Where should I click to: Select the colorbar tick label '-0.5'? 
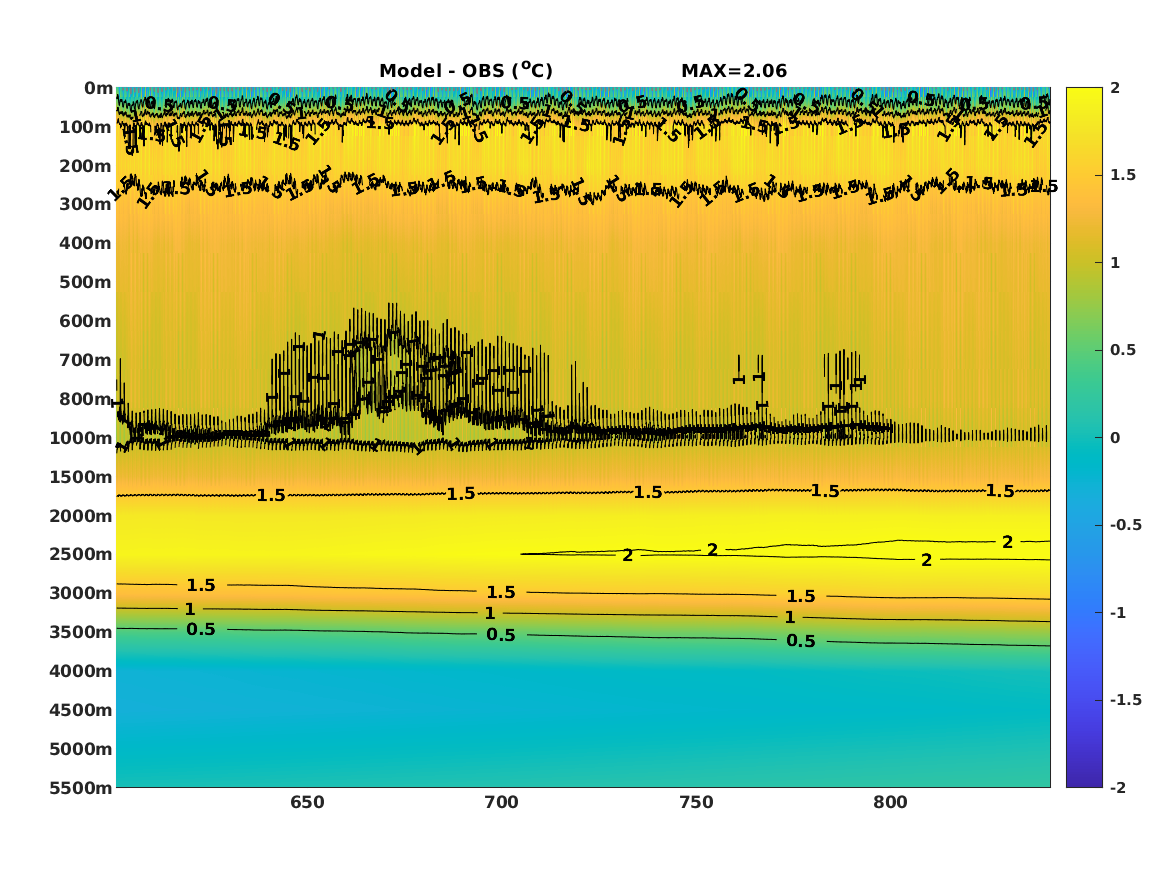[1125, 525]
